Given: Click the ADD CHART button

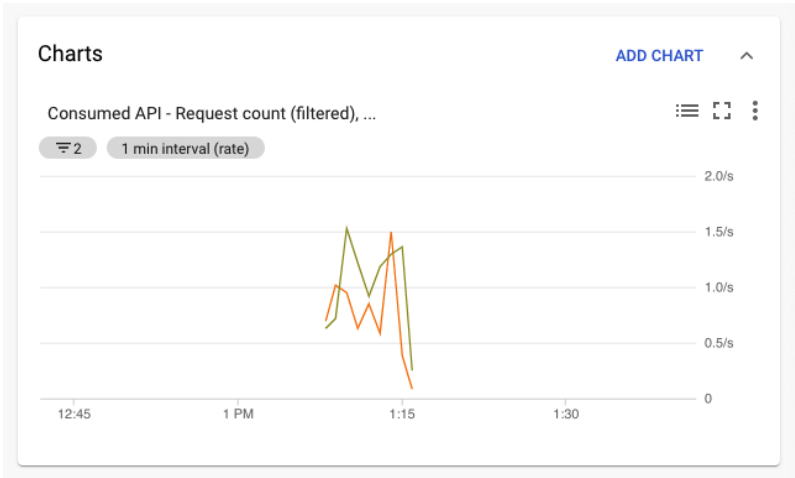Looking at the screenshot, I should [659, 56].
